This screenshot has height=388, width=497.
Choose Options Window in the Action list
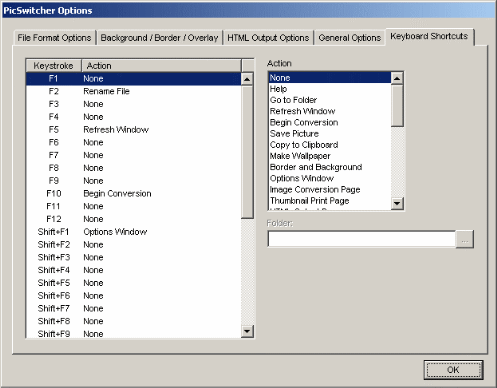tap(330, 178)
